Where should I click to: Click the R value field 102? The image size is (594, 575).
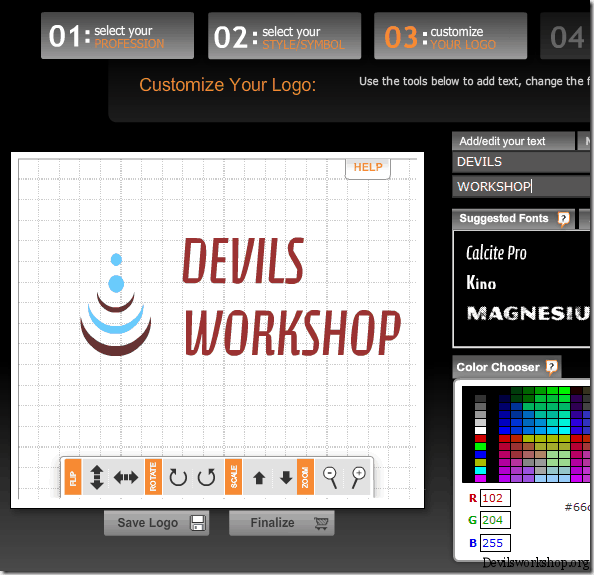coord(495,498)
